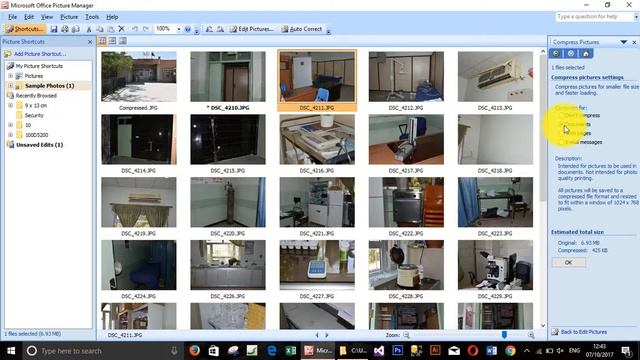Go forward in the Compress Pictures pane

pos(571,53)
